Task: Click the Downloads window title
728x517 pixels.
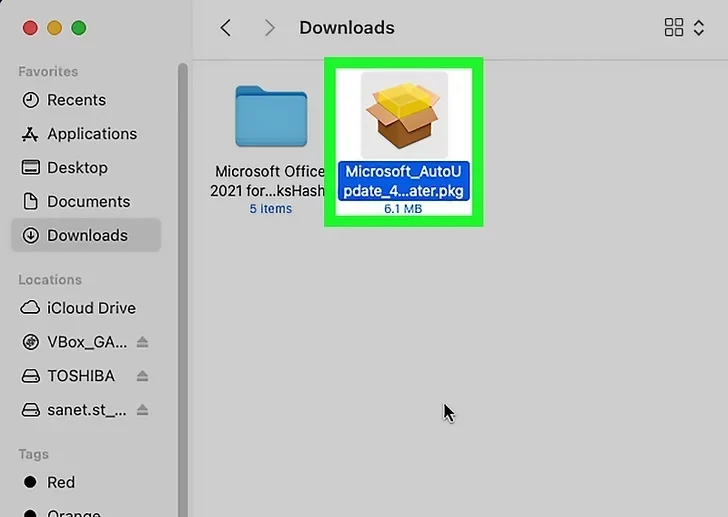Action: [347, 28]
